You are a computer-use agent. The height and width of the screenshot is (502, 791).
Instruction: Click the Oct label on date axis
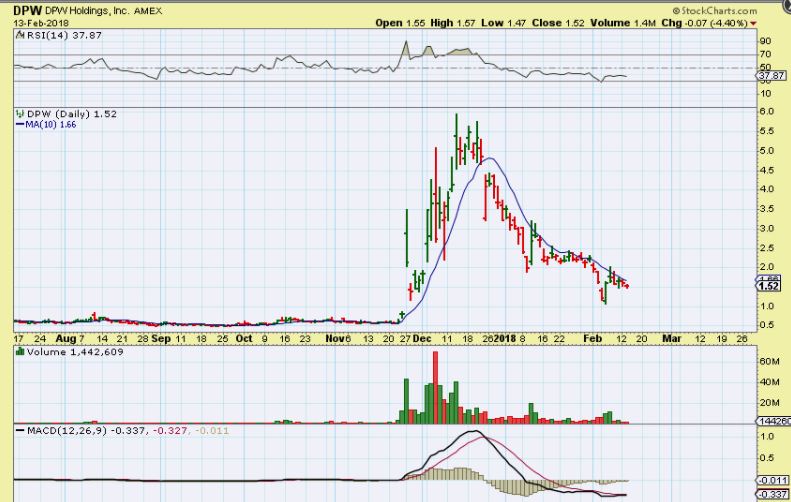click(x=244, y=339)
